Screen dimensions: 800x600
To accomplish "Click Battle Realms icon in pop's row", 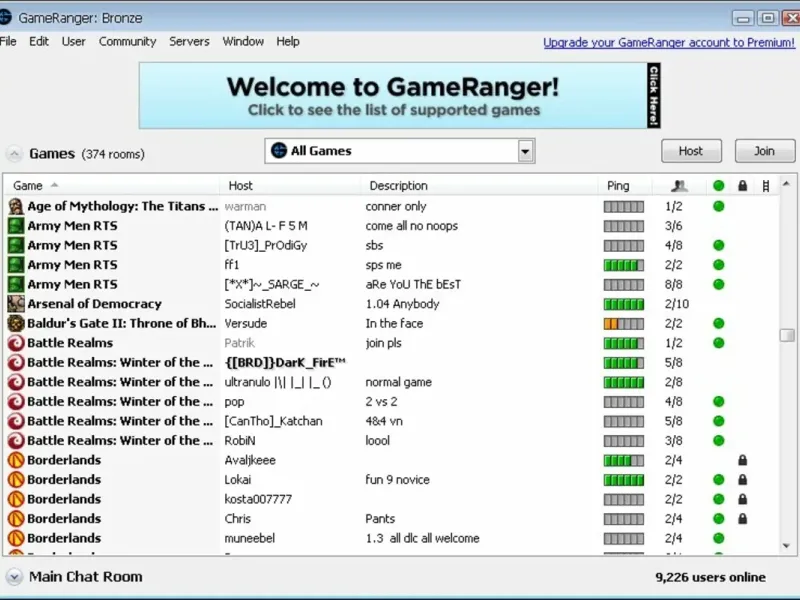I will click(x=16, y=402).
